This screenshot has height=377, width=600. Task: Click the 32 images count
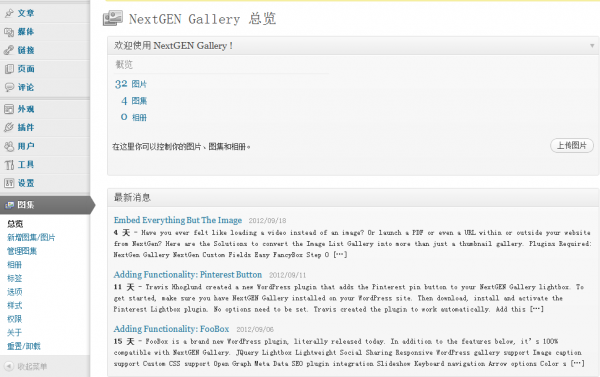coord(121,84)
